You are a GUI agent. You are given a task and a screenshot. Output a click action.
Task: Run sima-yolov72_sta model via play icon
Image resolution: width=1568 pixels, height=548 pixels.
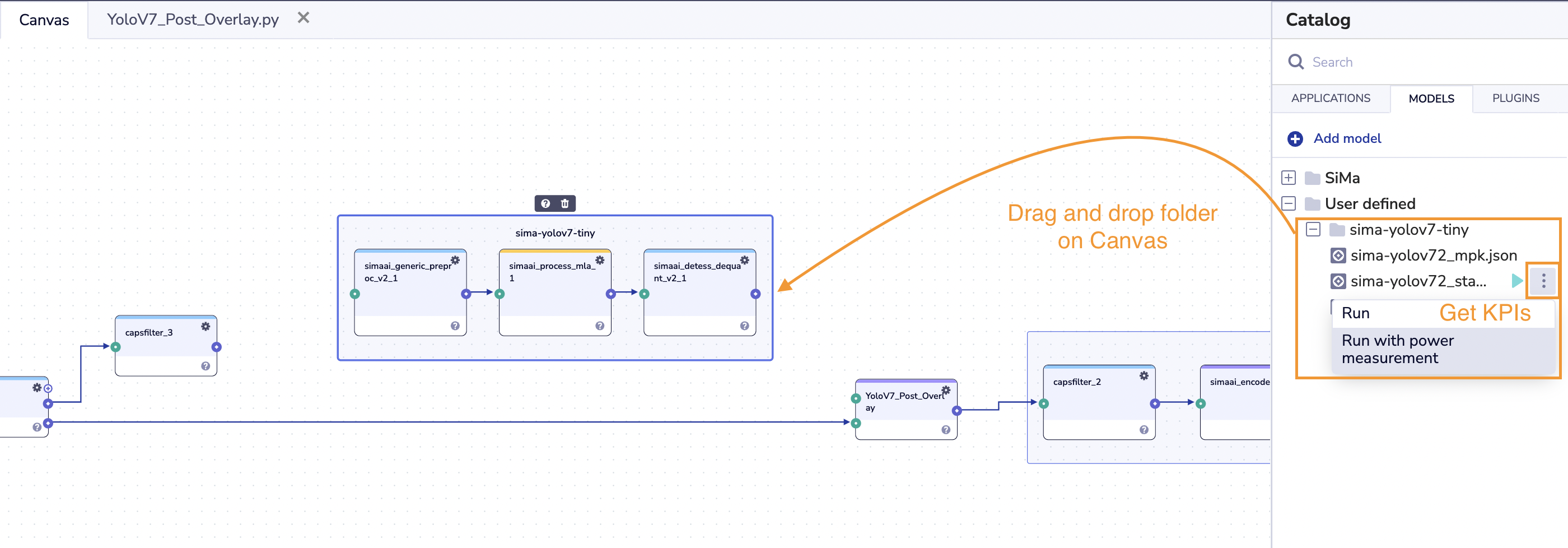1516,281
